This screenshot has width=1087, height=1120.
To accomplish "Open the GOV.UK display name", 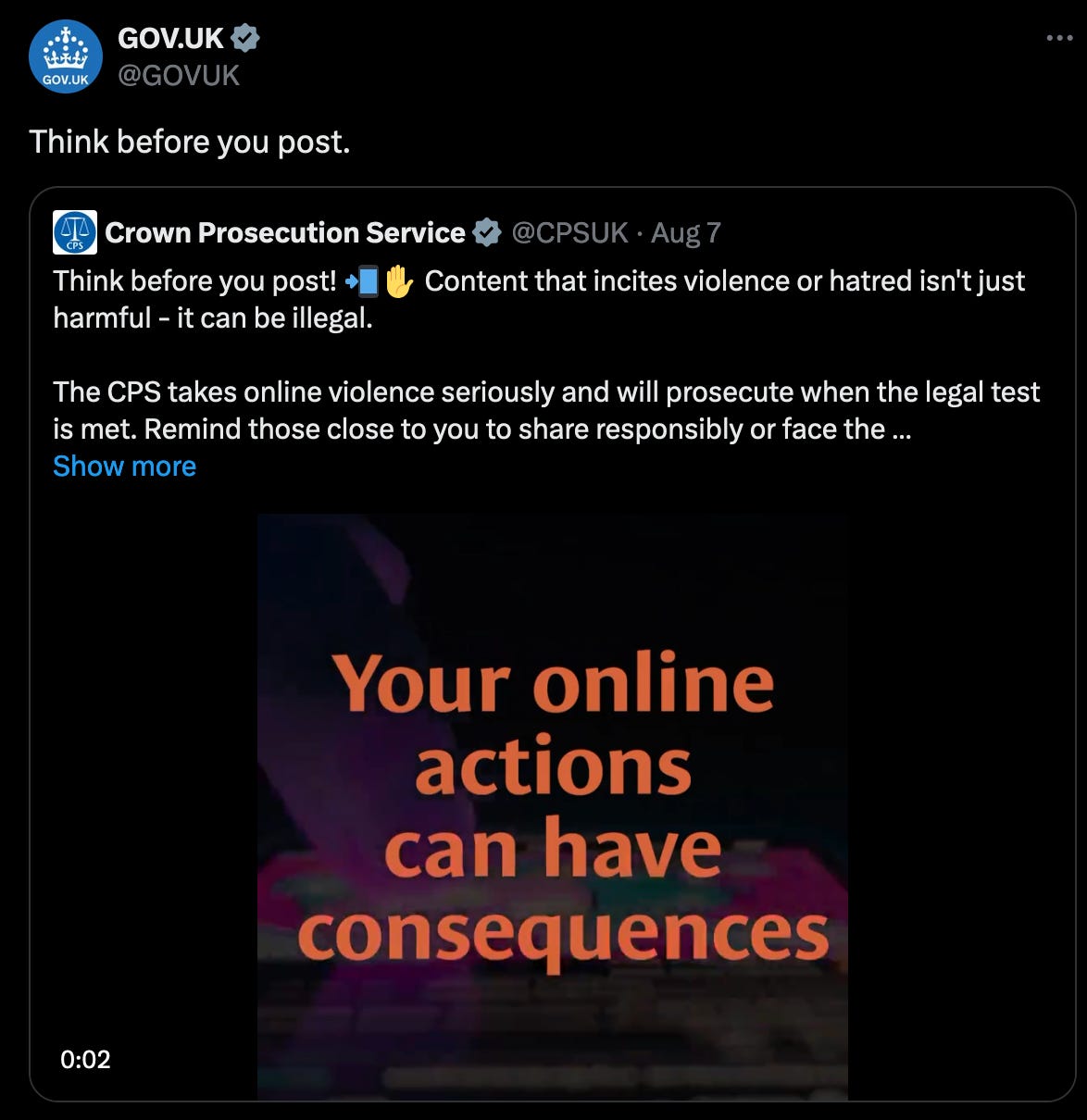I will pos(171,38).
